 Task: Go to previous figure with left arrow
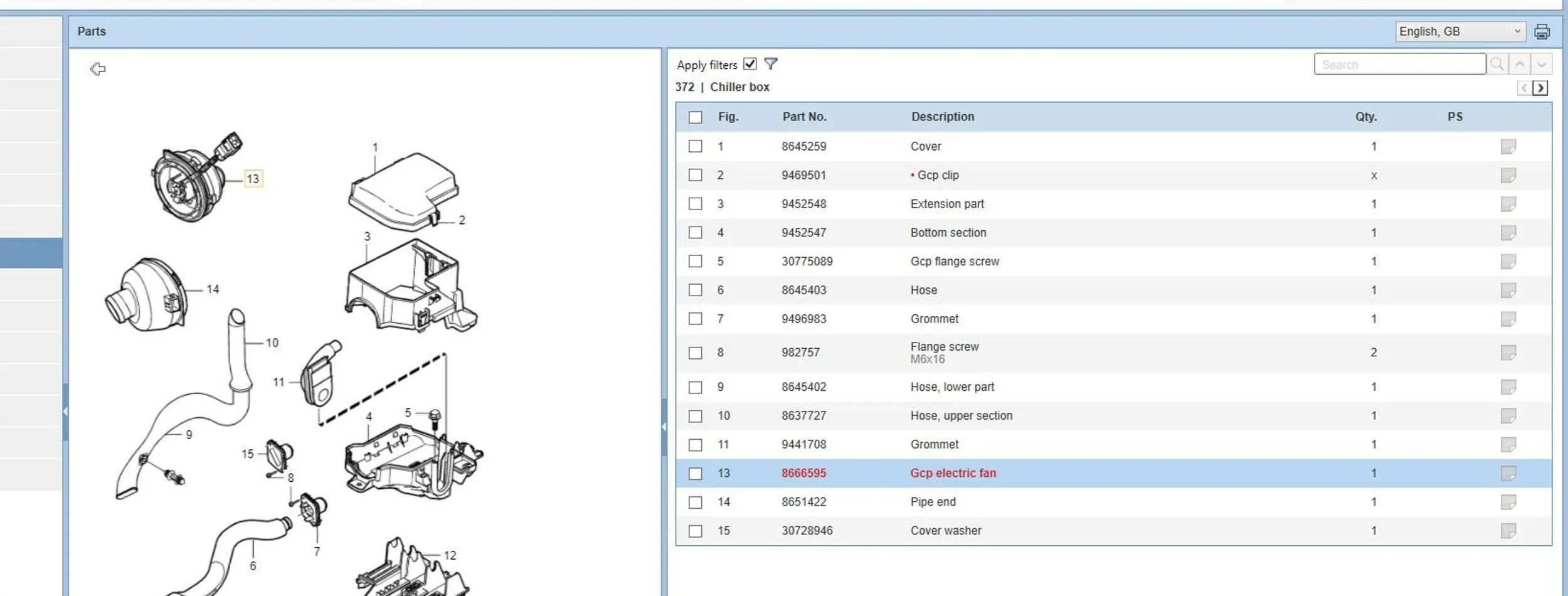pos(1523,88)
